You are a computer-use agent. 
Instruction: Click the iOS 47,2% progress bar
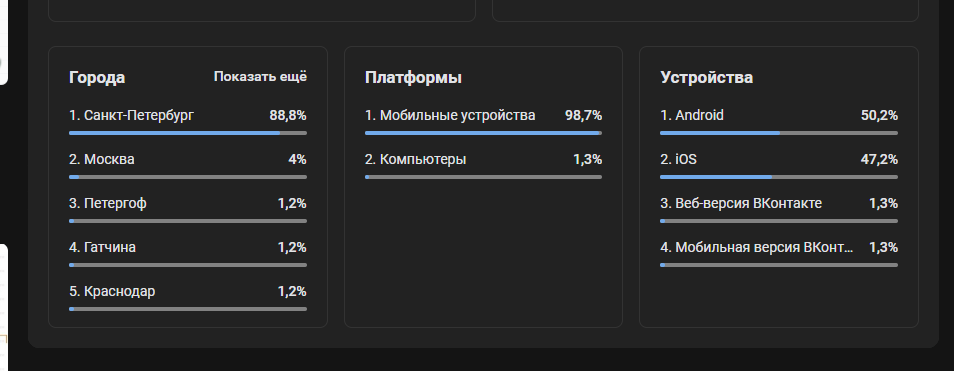pyautogui.click(x=779, y=177)
